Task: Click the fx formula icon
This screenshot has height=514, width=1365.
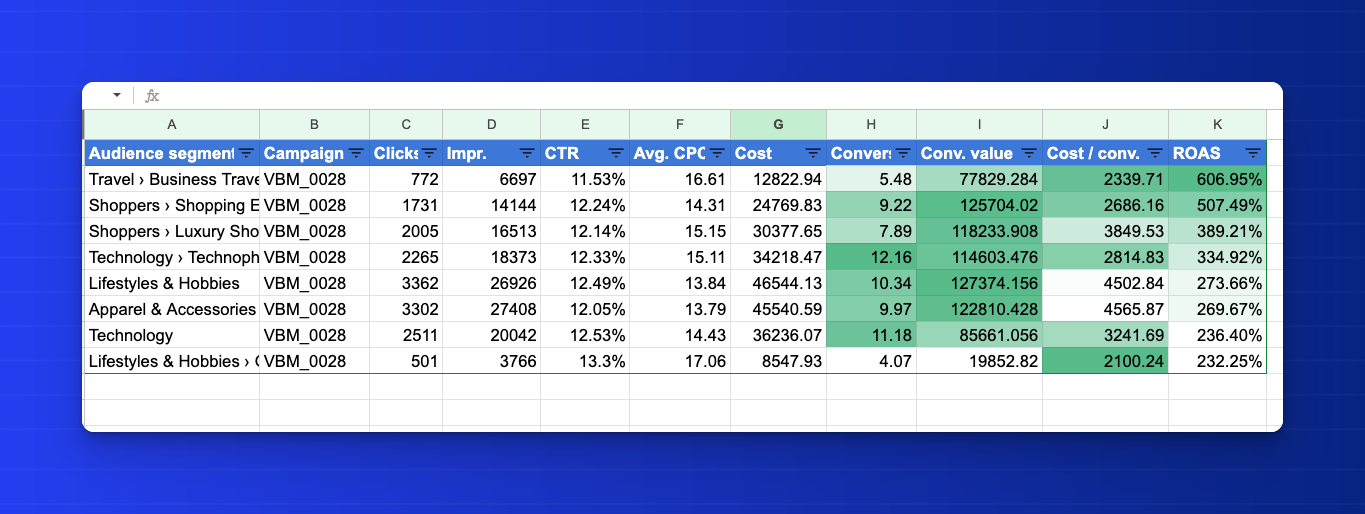Action: [152, 96]
